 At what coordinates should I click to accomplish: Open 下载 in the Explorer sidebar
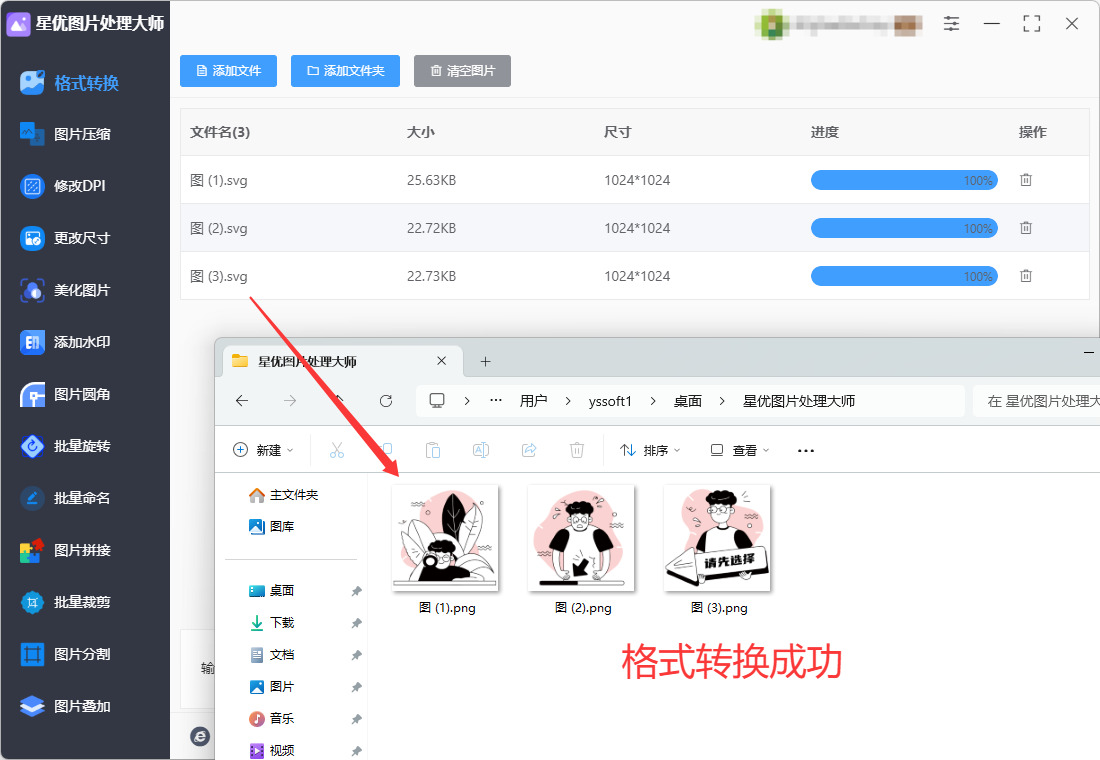(272, 622)
